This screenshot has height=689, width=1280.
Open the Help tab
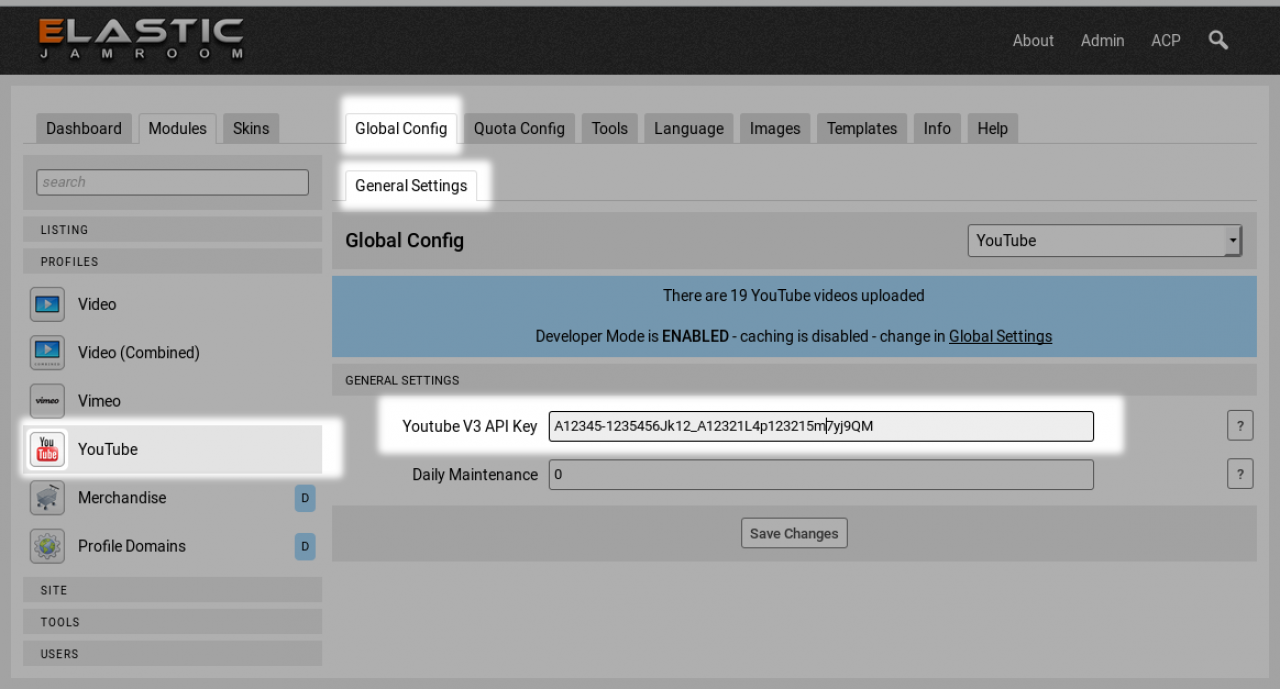click(x=993, y=128)
